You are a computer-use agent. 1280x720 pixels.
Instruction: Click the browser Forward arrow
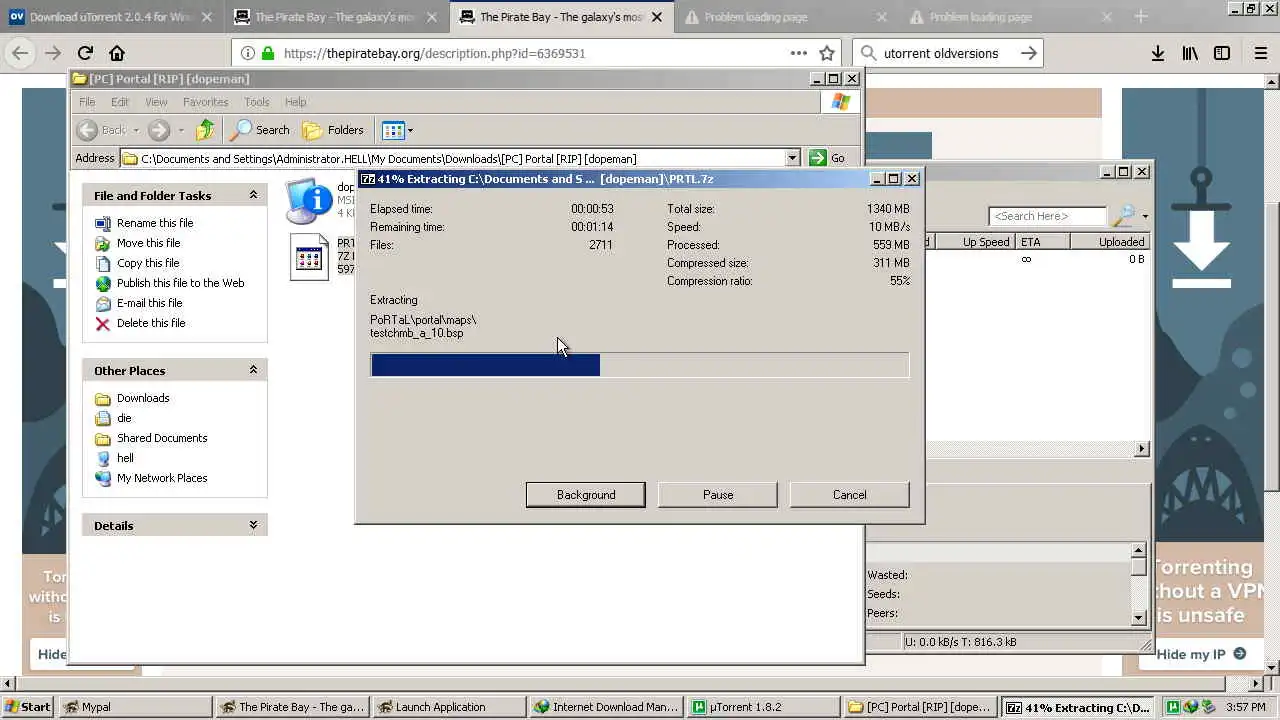pos(52,53)
